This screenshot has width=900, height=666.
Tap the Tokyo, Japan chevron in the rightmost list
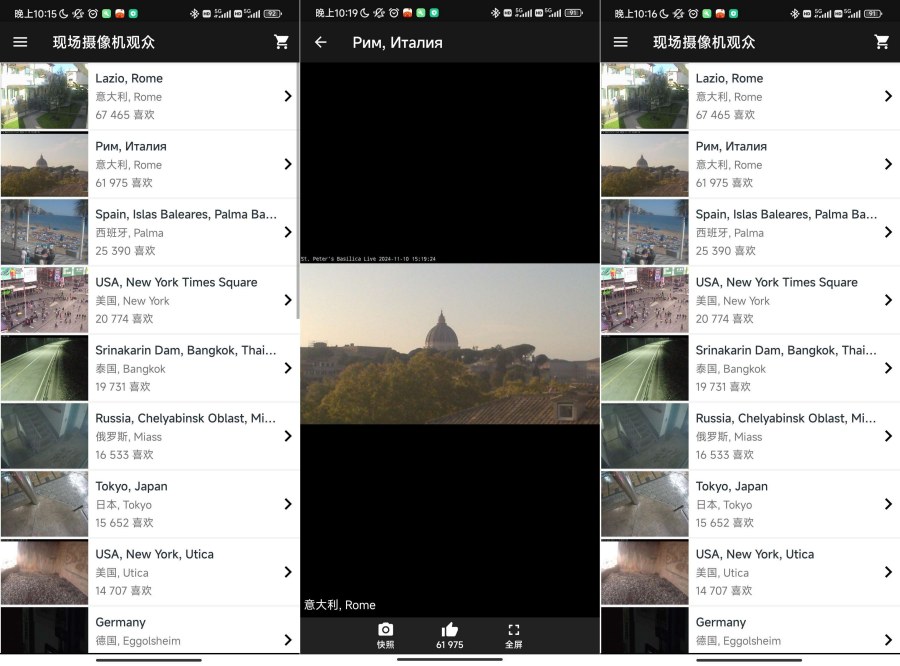point(887,504)
